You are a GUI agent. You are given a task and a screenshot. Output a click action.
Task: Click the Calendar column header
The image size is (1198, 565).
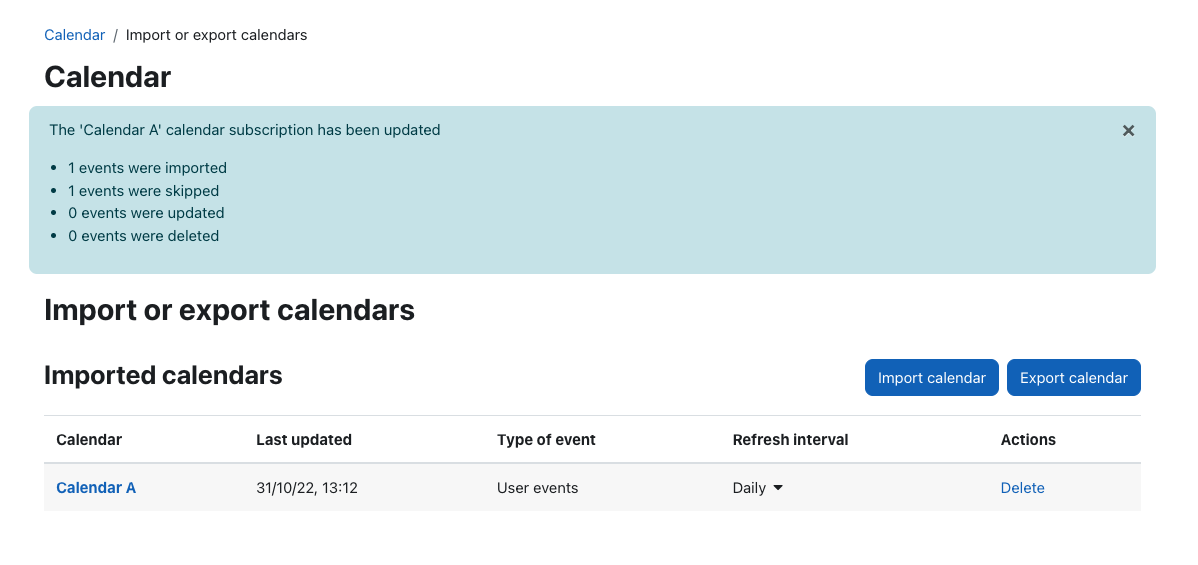[x=89, y=440]
